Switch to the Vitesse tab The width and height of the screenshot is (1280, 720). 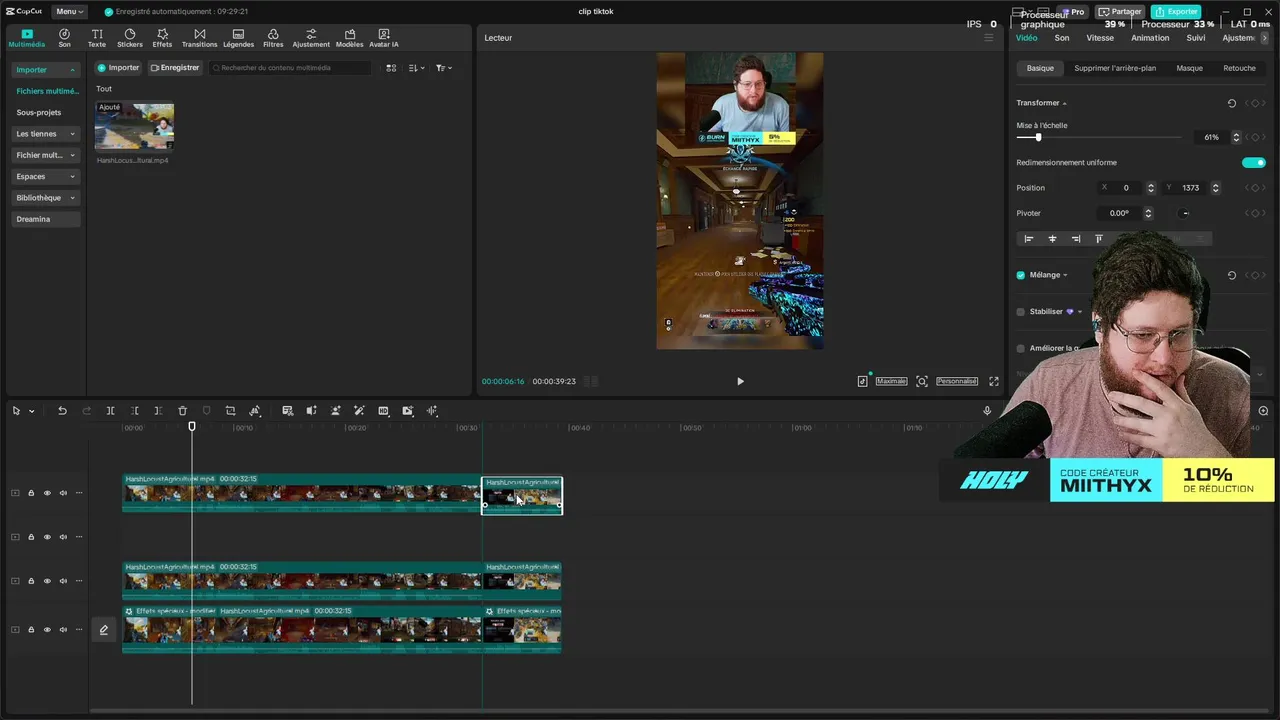tap(1100, 38)
